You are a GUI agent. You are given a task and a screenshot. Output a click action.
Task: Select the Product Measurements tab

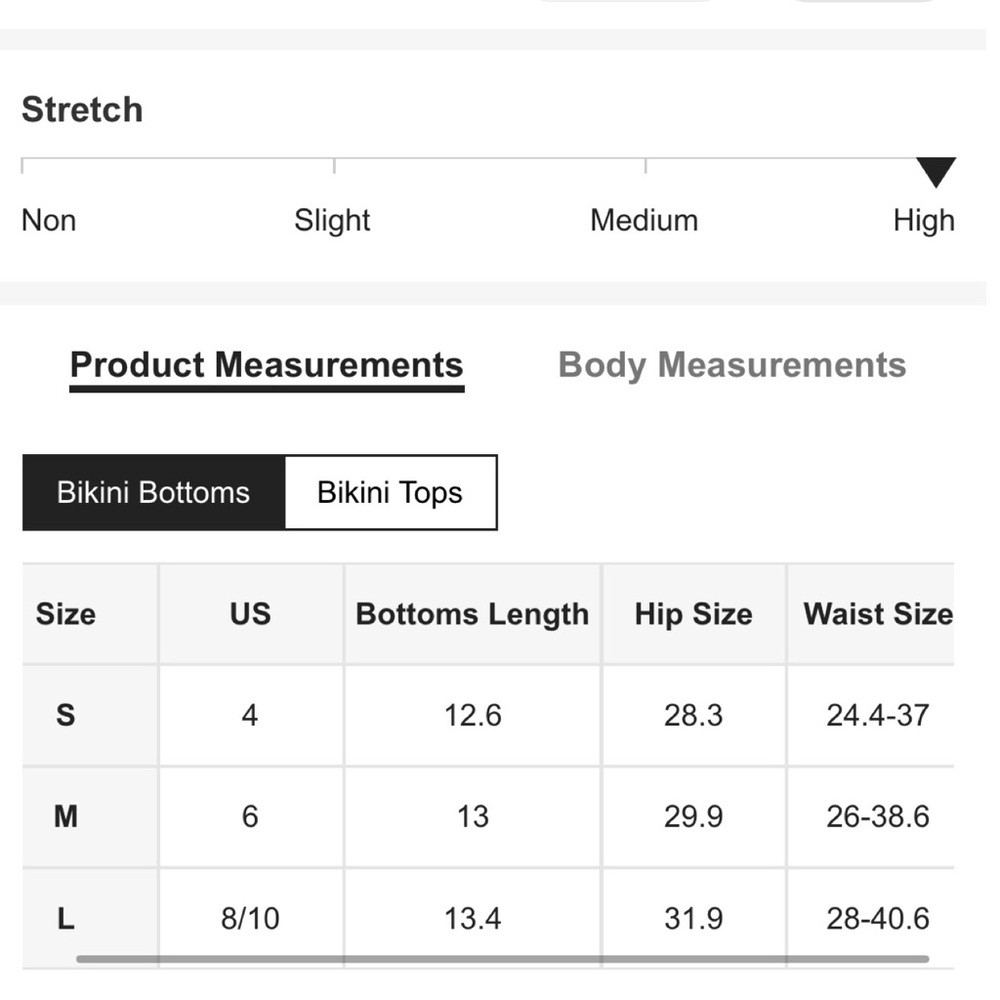click(x=267, y=365)
